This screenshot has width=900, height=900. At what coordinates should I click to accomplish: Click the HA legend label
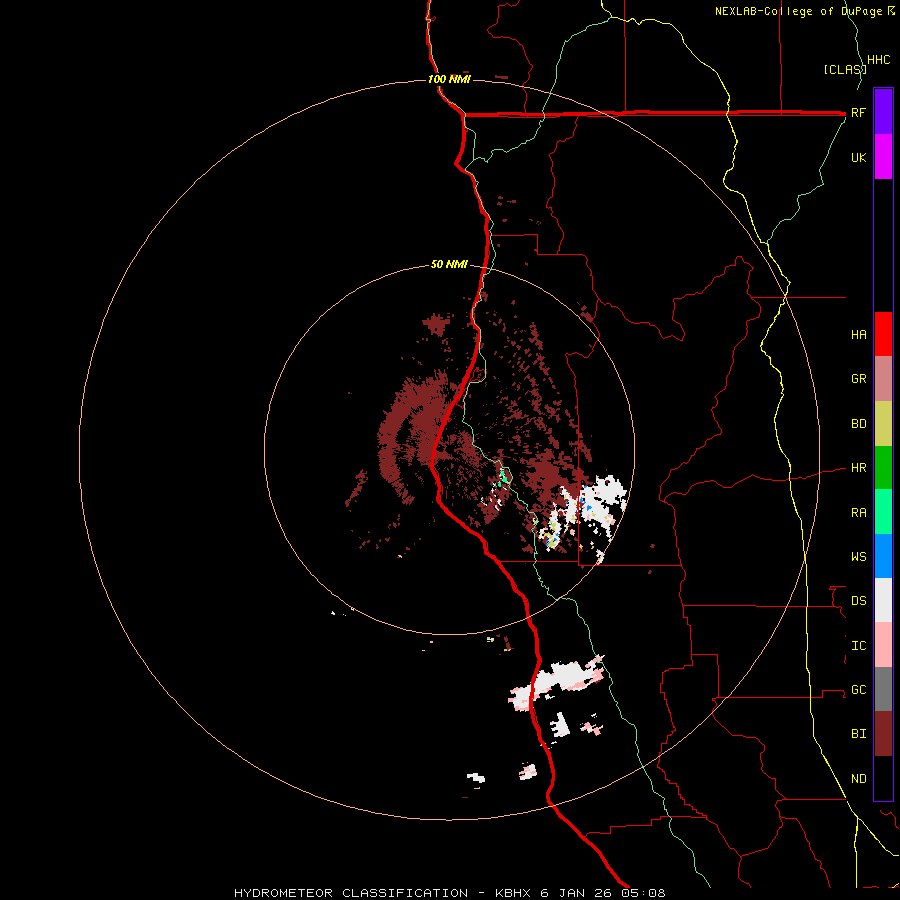click(859, 335)
